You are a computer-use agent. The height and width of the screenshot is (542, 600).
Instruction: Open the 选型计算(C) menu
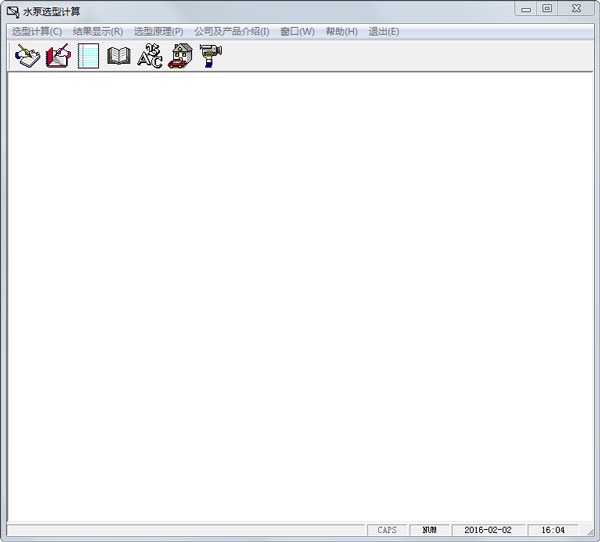tap(37, 32)
